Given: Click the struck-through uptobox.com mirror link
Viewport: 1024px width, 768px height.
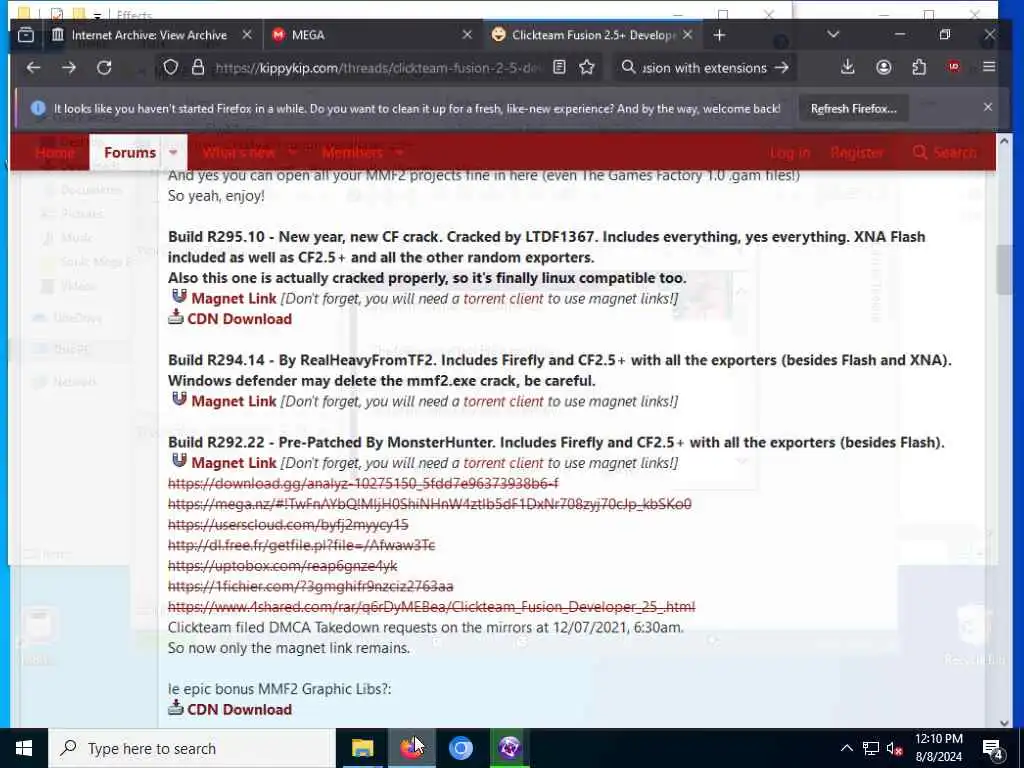Looking at the screenshot, I should (282, 566).
